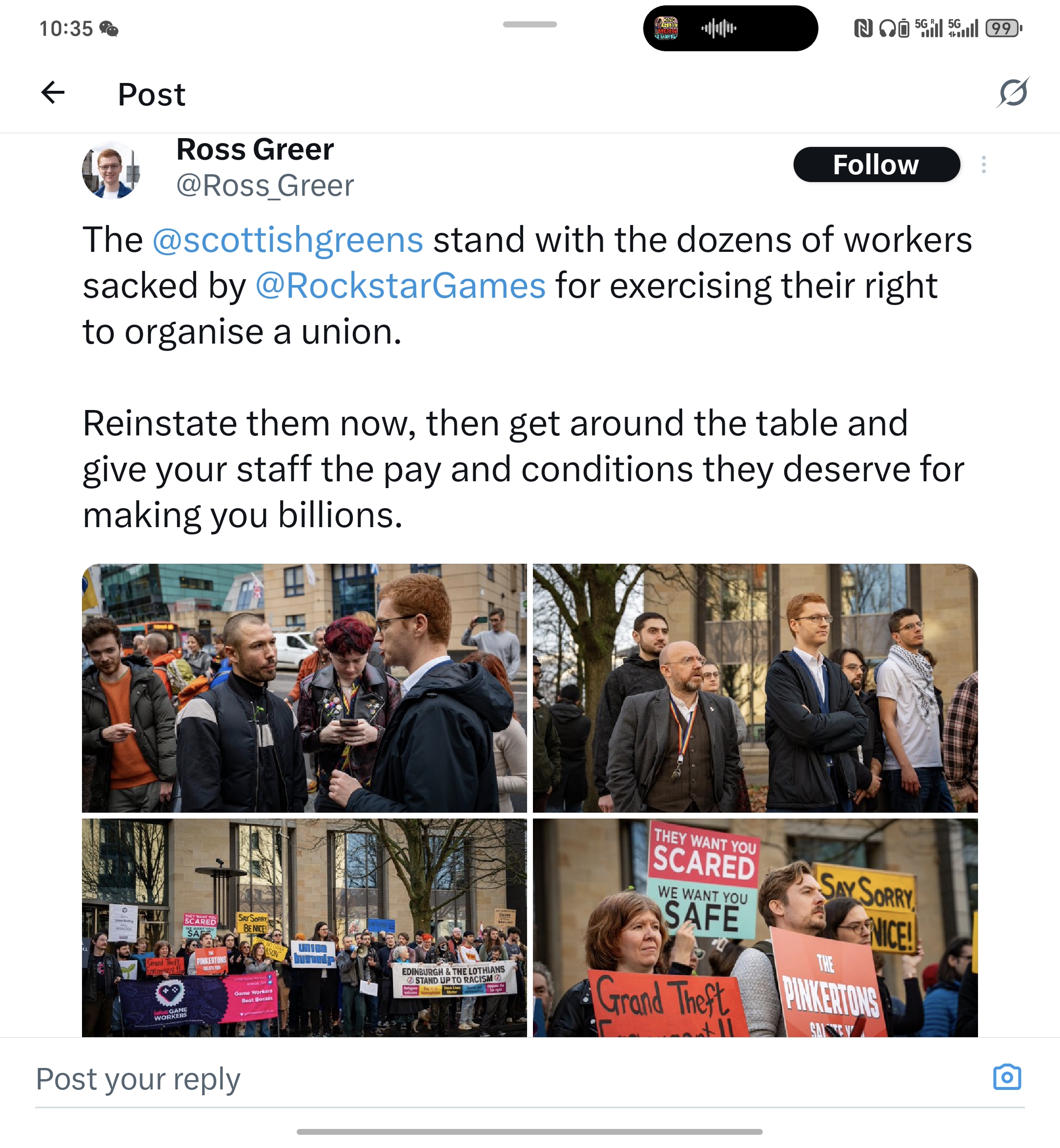The width and height of the screenshot is (1060, 1148).
Task: Tap the bottom home gesture bar
Action: (x=530, y=1131)
